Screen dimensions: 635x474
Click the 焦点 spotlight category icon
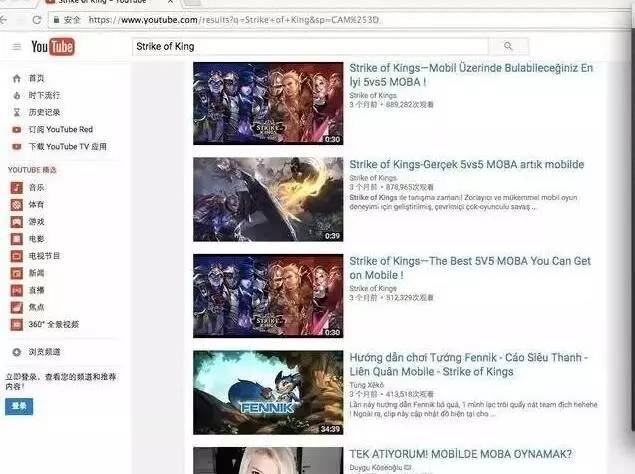(17, 307)
